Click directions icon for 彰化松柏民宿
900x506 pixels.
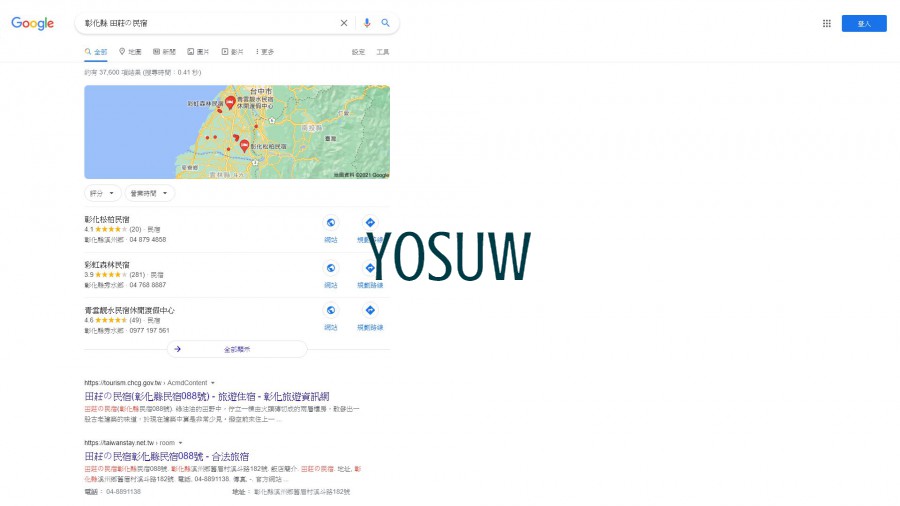(369, 223)
